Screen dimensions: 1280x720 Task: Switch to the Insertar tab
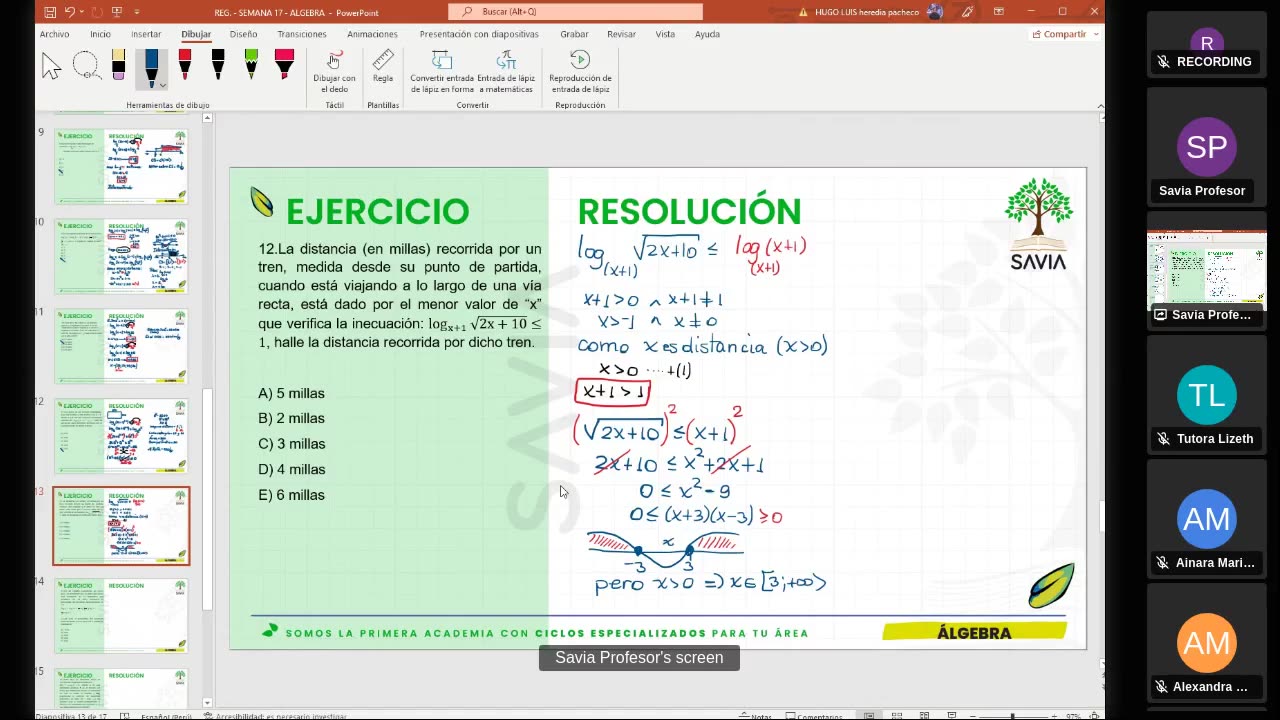click(146, 34)
